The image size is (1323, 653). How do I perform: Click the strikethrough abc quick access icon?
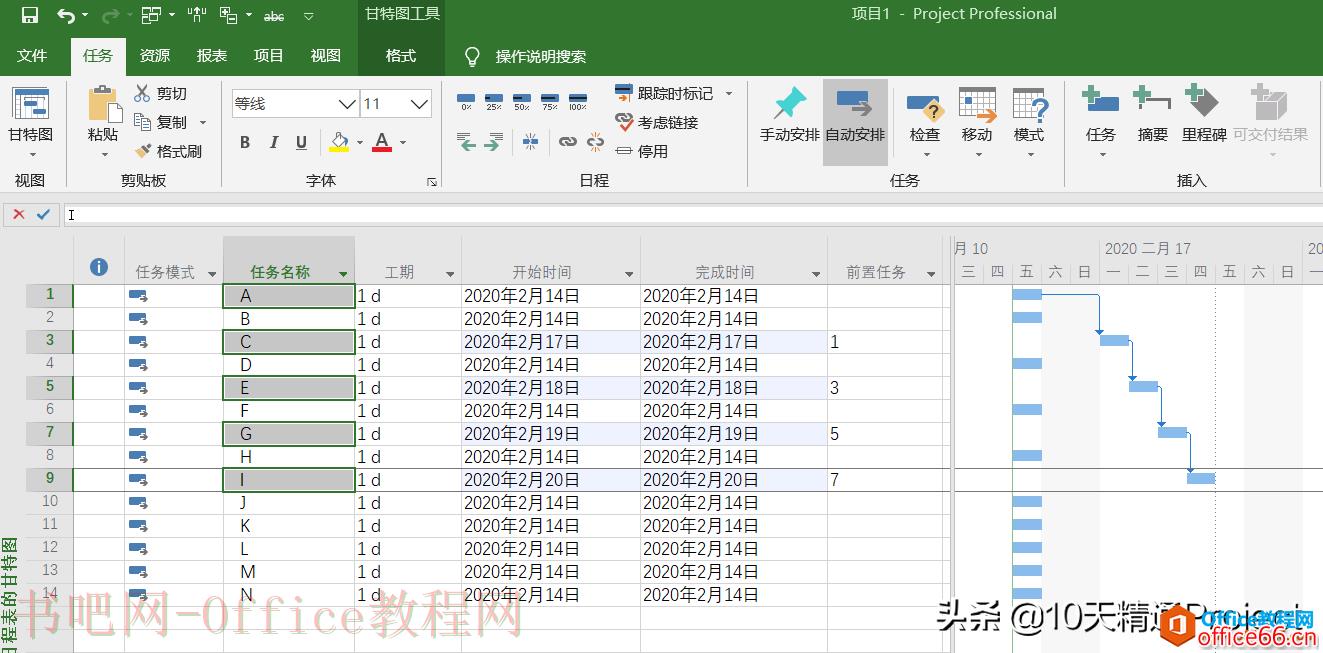273,16
